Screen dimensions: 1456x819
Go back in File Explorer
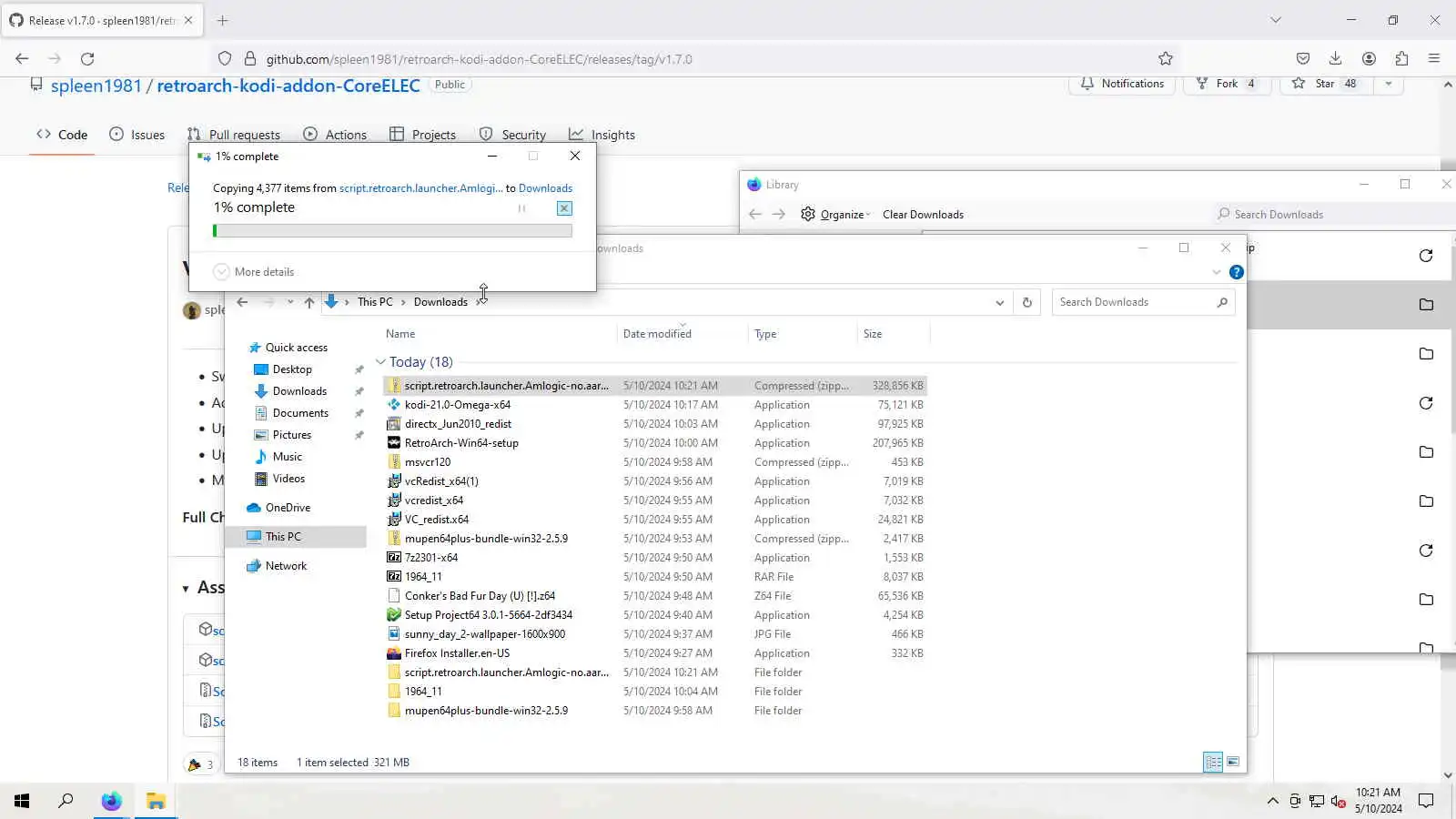click(x=242, y=302)
